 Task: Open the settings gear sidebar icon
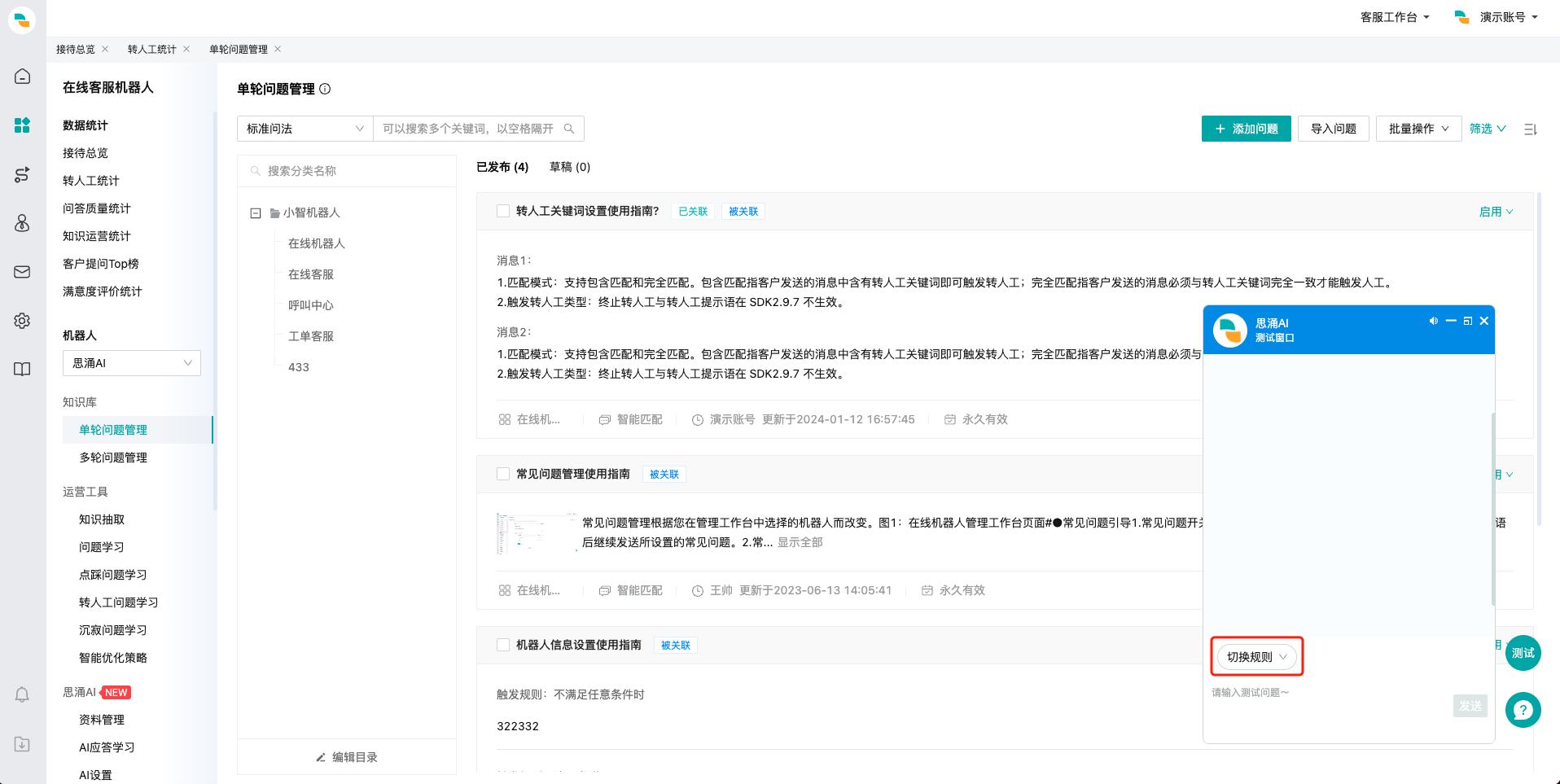[x=22, y=321]
